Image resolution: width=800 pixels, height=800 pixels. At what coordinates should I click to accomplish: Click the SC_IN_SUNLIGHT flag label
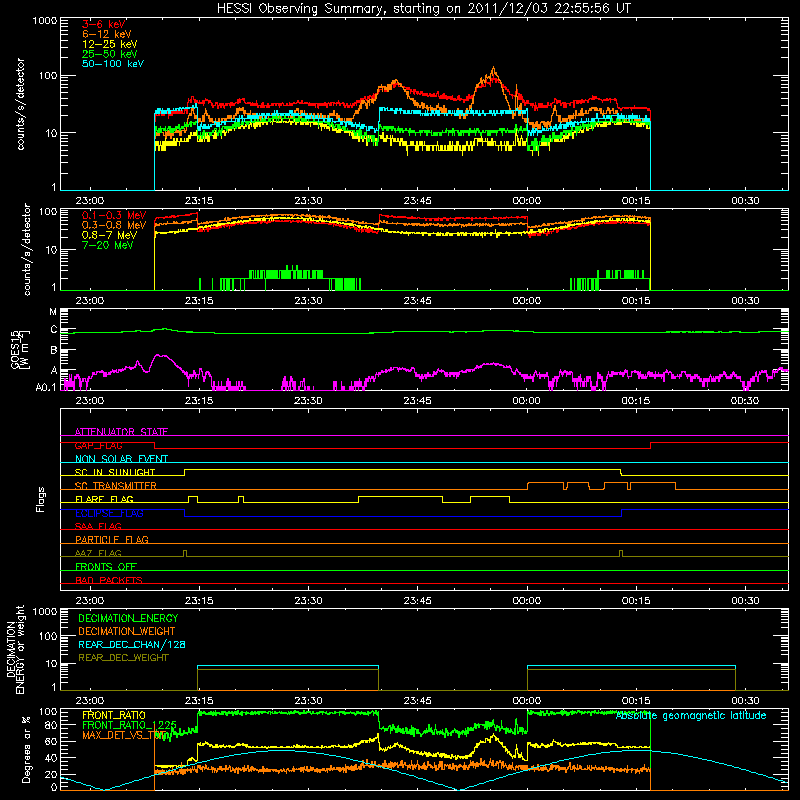[x=115, y=472]
